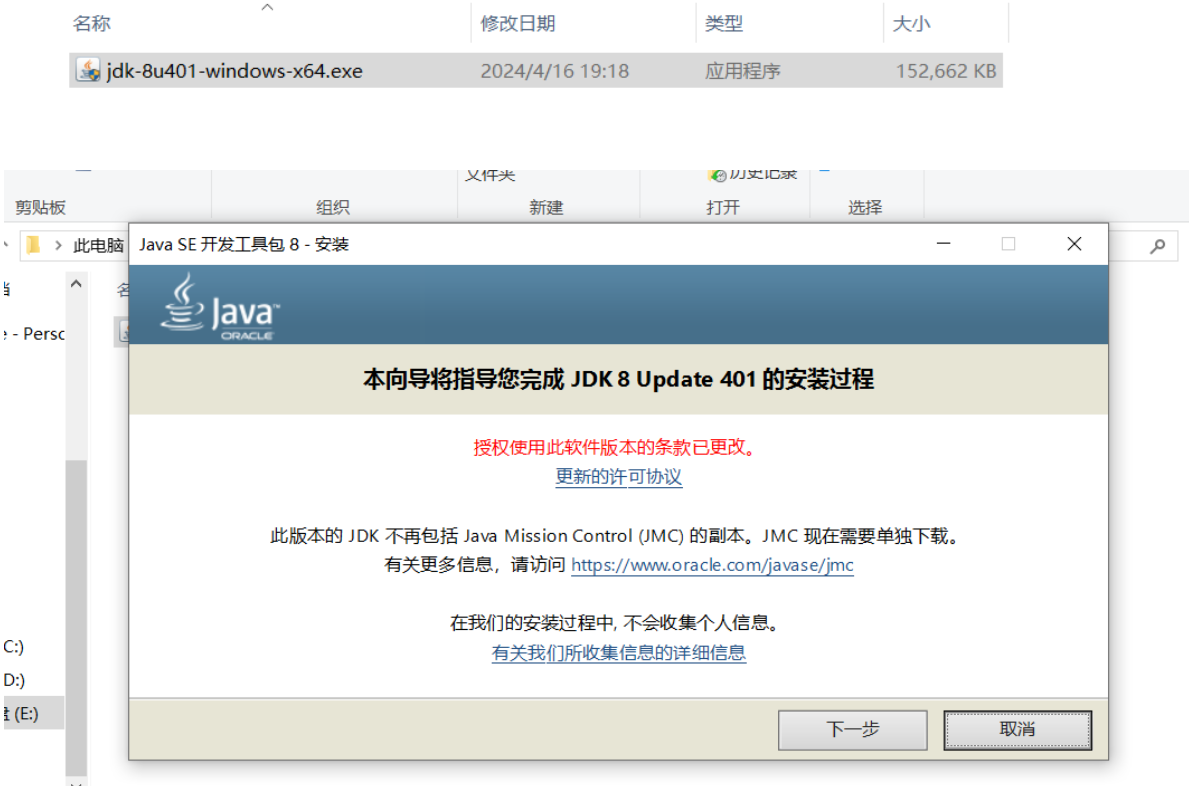Click the jdk installer file icon
Viewport: 1189px width, 786px height.
pos(88,70)
